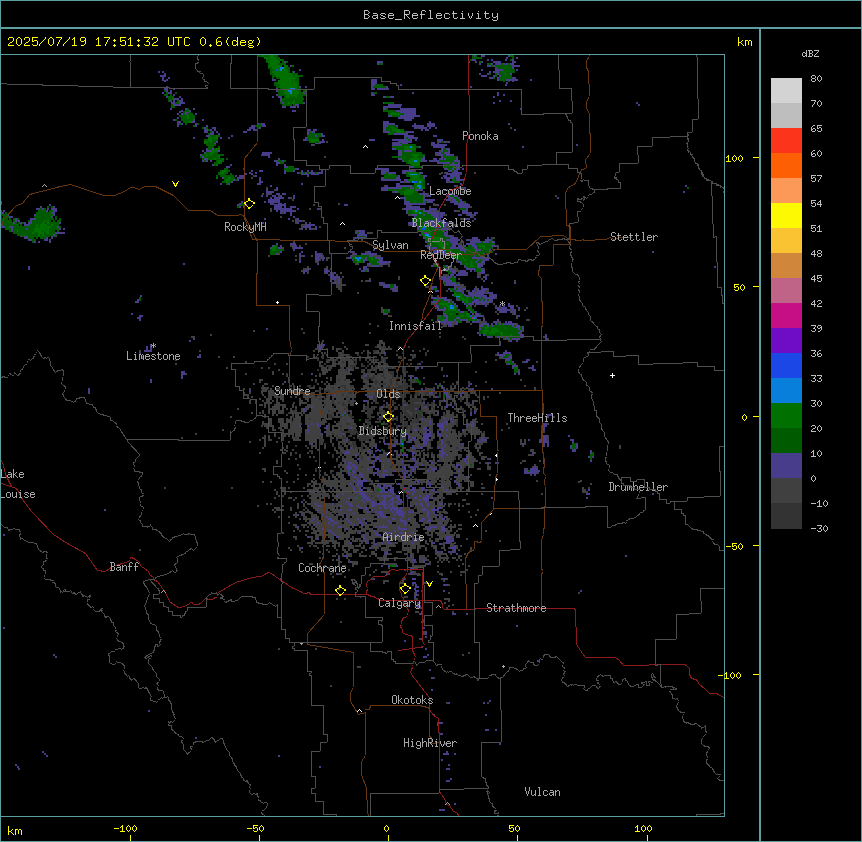862x842 pixels.
Task: Click the yellow diamond marker between Olds and Didsbury
Action: point(388,417)
